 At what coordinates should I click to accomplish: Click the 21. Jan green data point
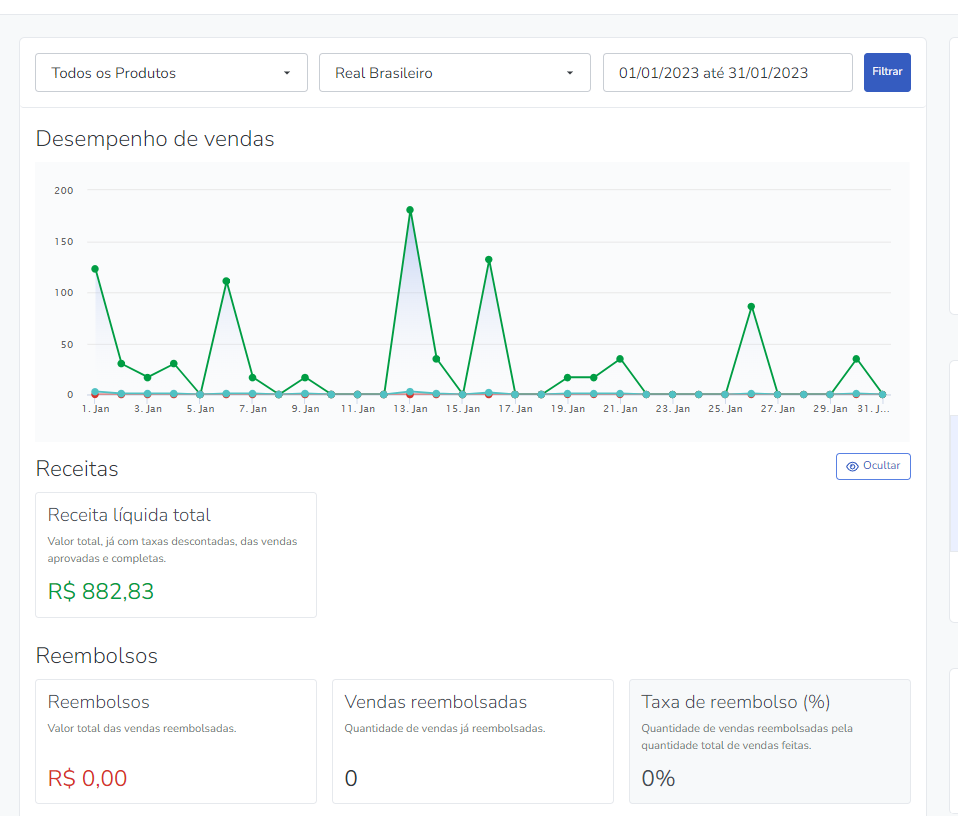[620, 359]
